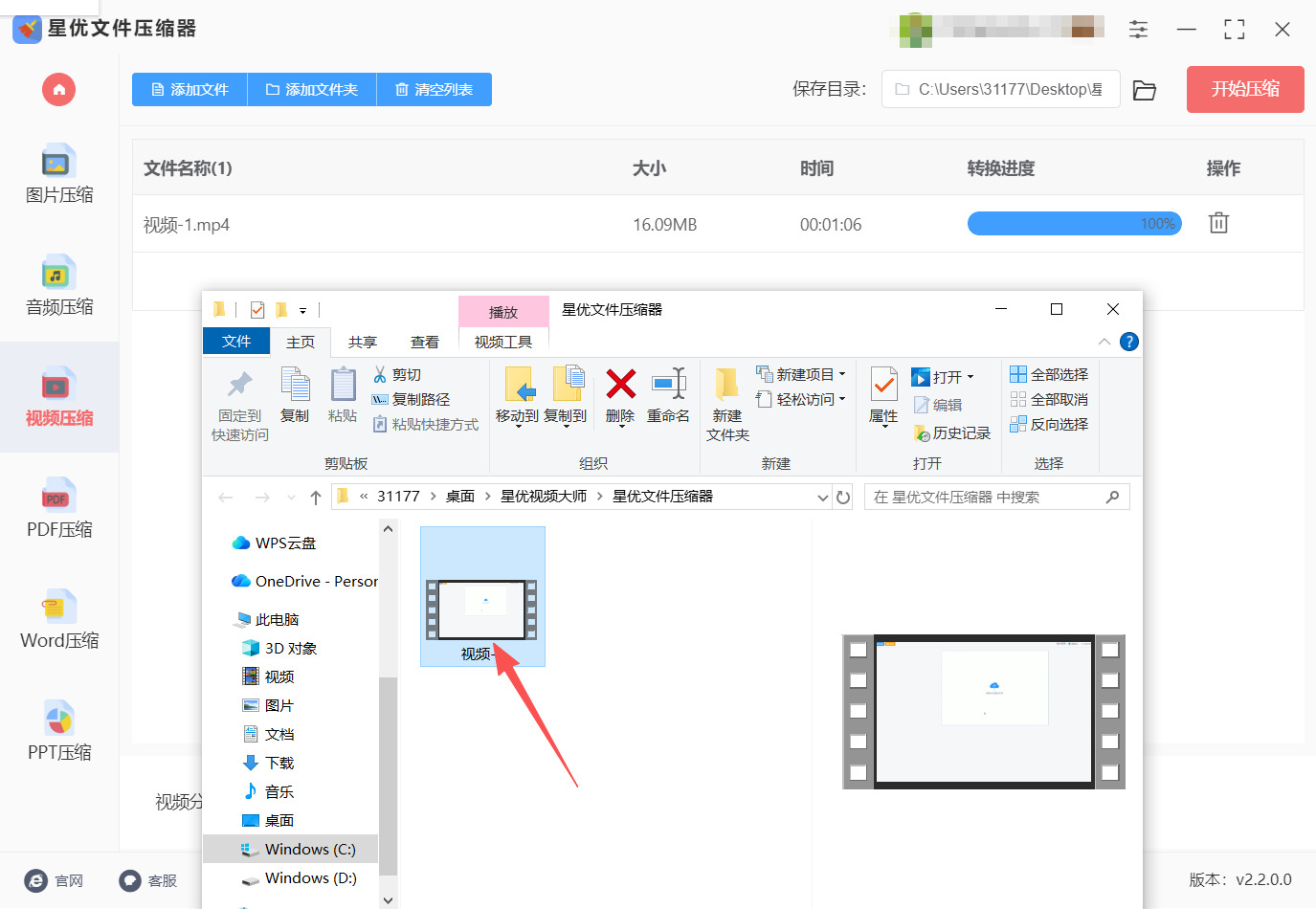Image resolution: width=1316 pixels, height=909 pixels.
Task: Click red 开始压缩 start compression button
Action: (x=1245, y=89)
